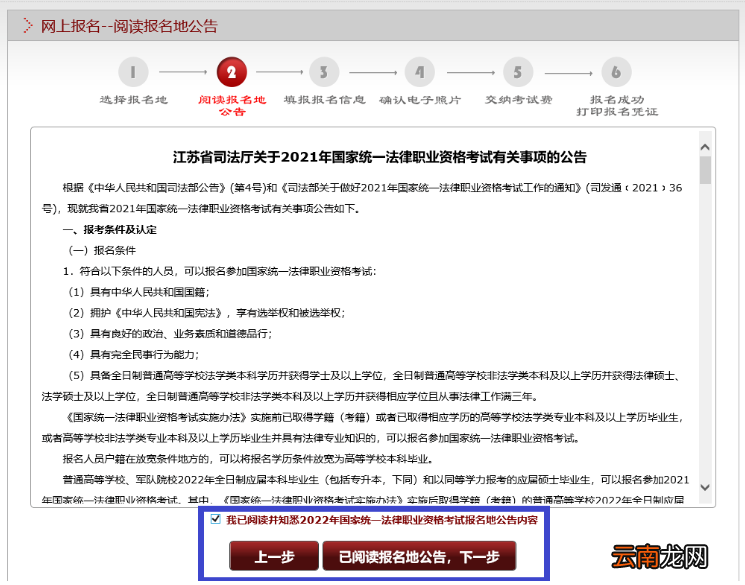Click the line (1) 具有中华人民共和国国籍
745x585 pixels.
click(138, 292)
